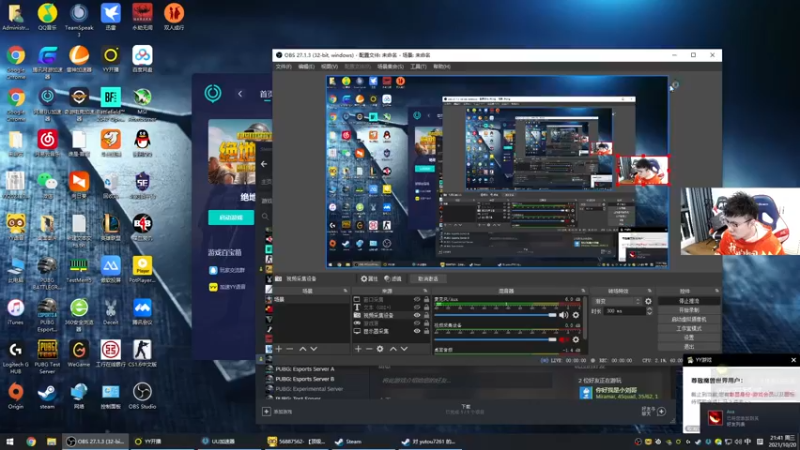Click the audio mixer vertical scrollbar

(x=585, y=319)
